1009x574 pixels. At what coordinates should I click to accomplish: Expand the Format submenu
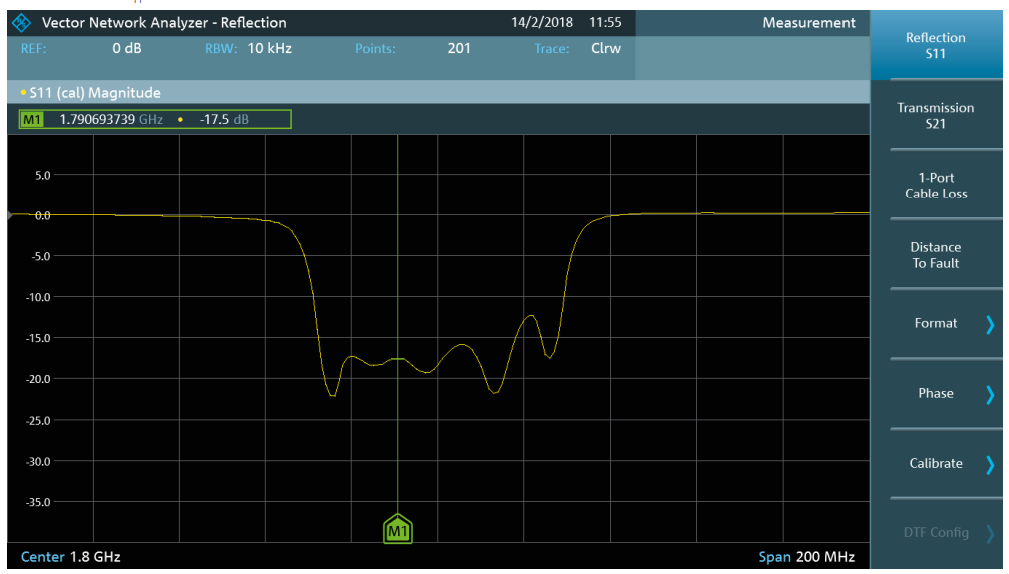tap(935, 324)
